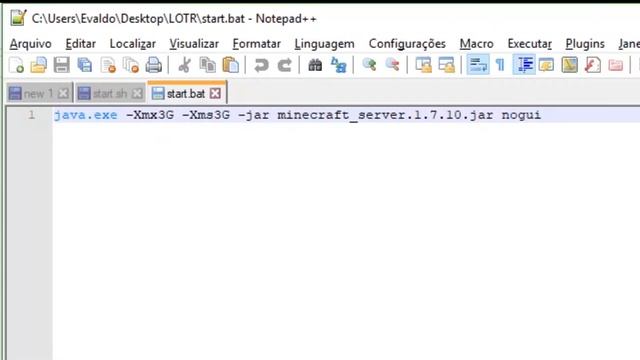The image size is (640, 360).
Task: Open the Plugins menu
Action: click(585, 44)
